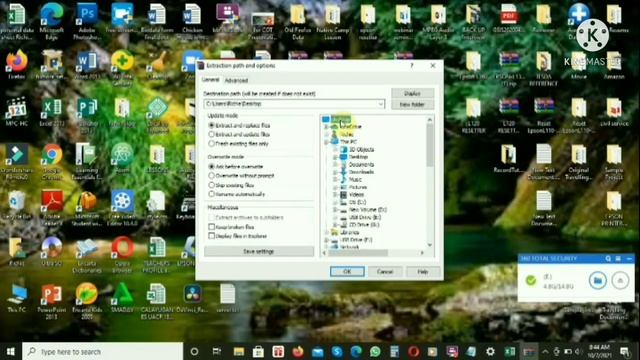This screenshot has height=360, width=640.
Task: Open File Explorer from the taskbar
Action: [x=239, y=351]
